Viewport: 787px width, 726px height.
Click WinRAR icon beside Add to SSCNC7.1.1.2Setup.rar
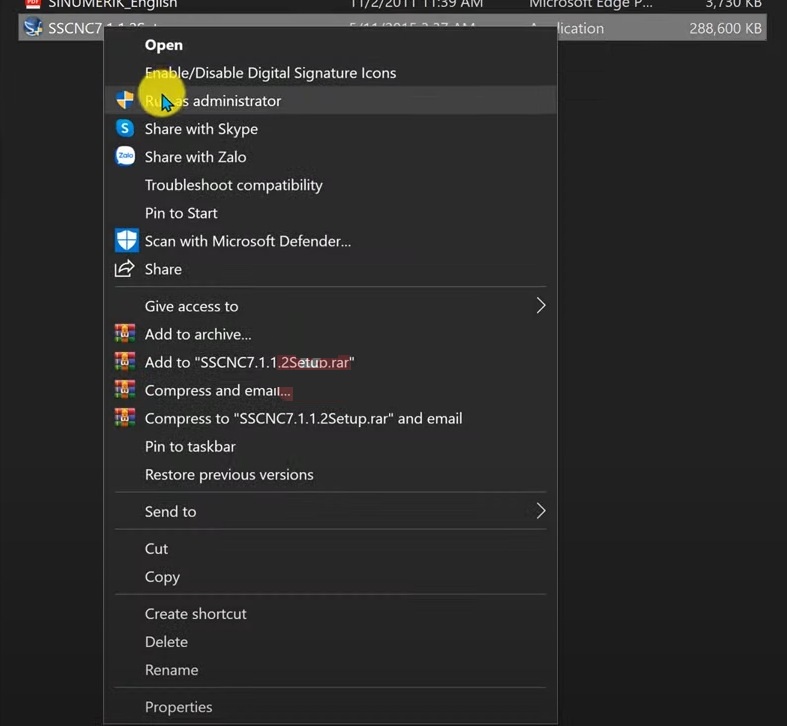click(x=125, y=361)
